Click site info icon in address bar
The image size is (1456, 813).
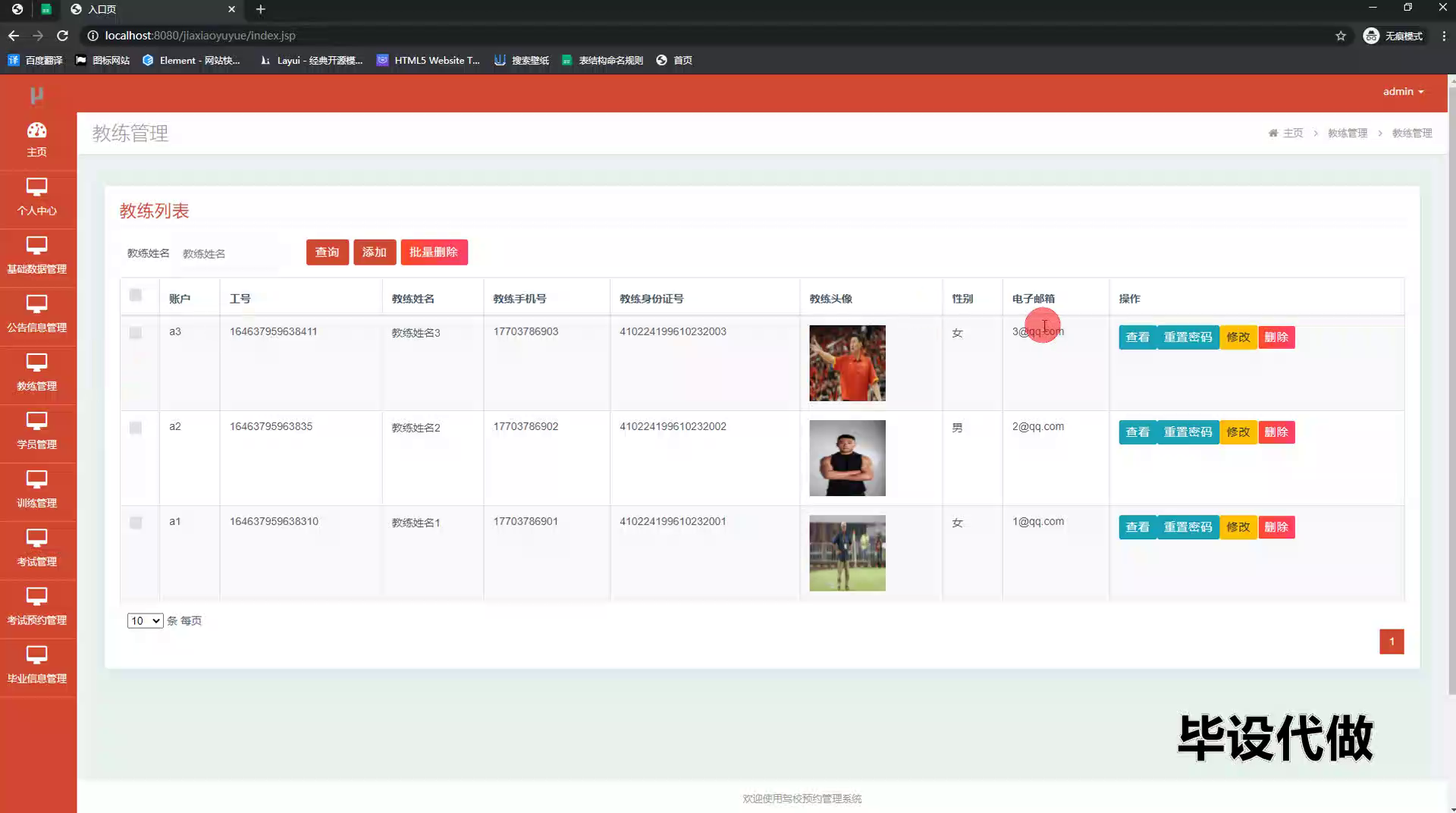93,36
